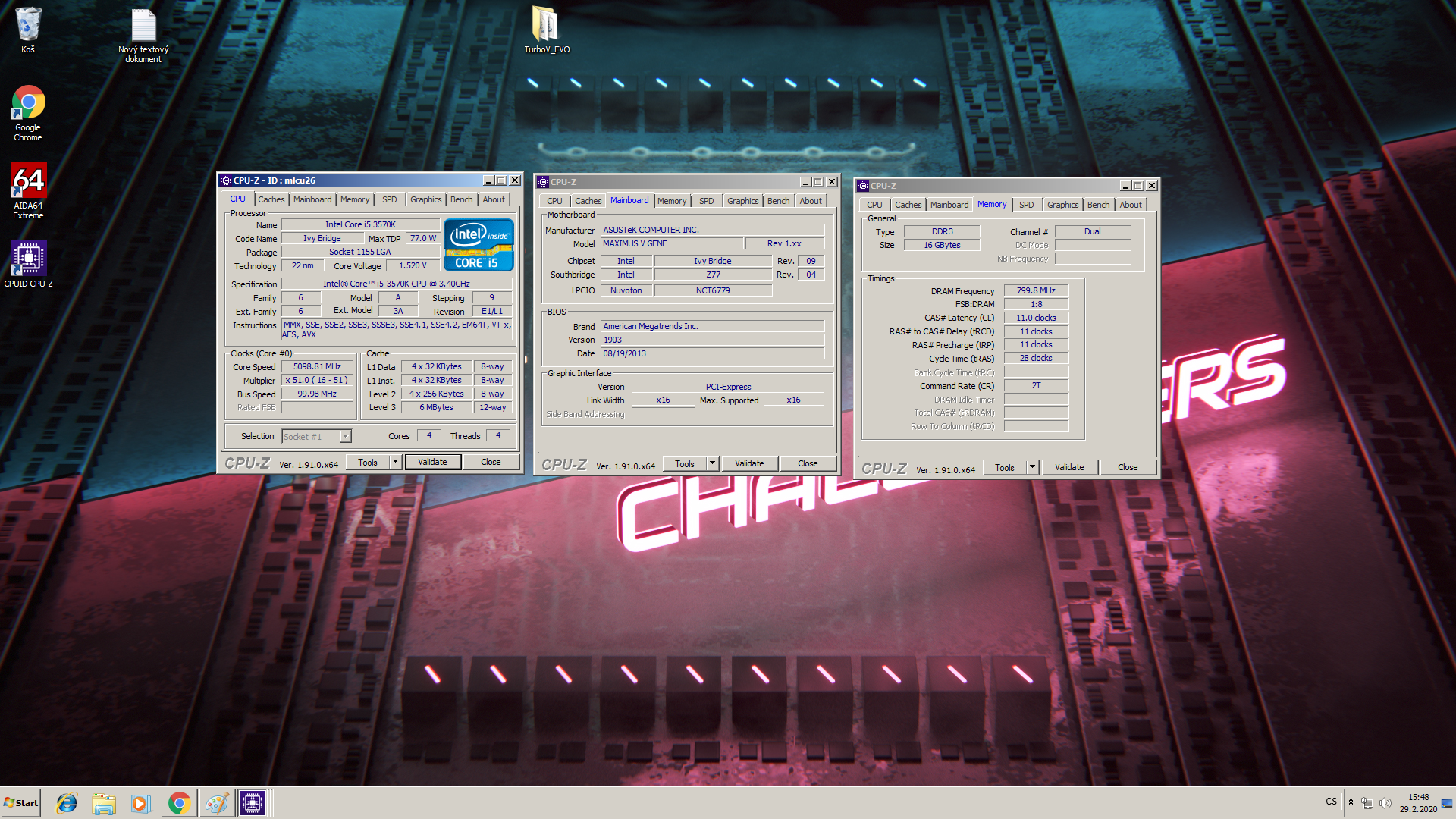
Task: Click the Multiplier field x 51.0
Action: tap(317, 380)
